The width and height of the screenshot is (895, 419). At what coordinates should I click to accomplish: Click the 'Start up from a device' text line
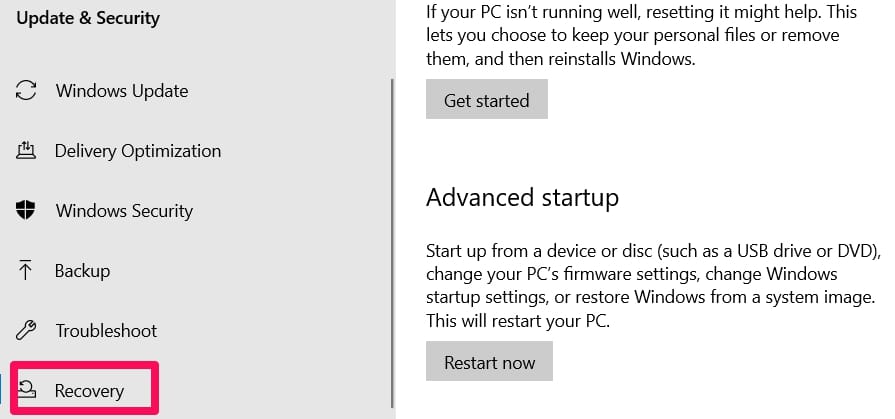coord(654,251)
